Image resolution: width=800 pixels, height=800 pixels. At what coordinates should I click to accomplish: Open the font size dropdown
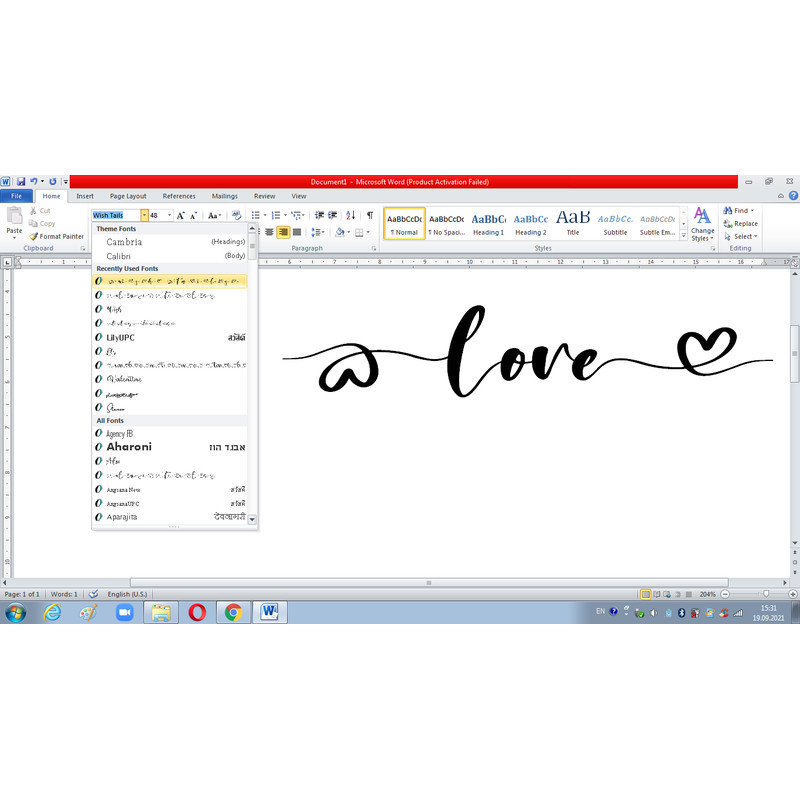tap(169, 215)
